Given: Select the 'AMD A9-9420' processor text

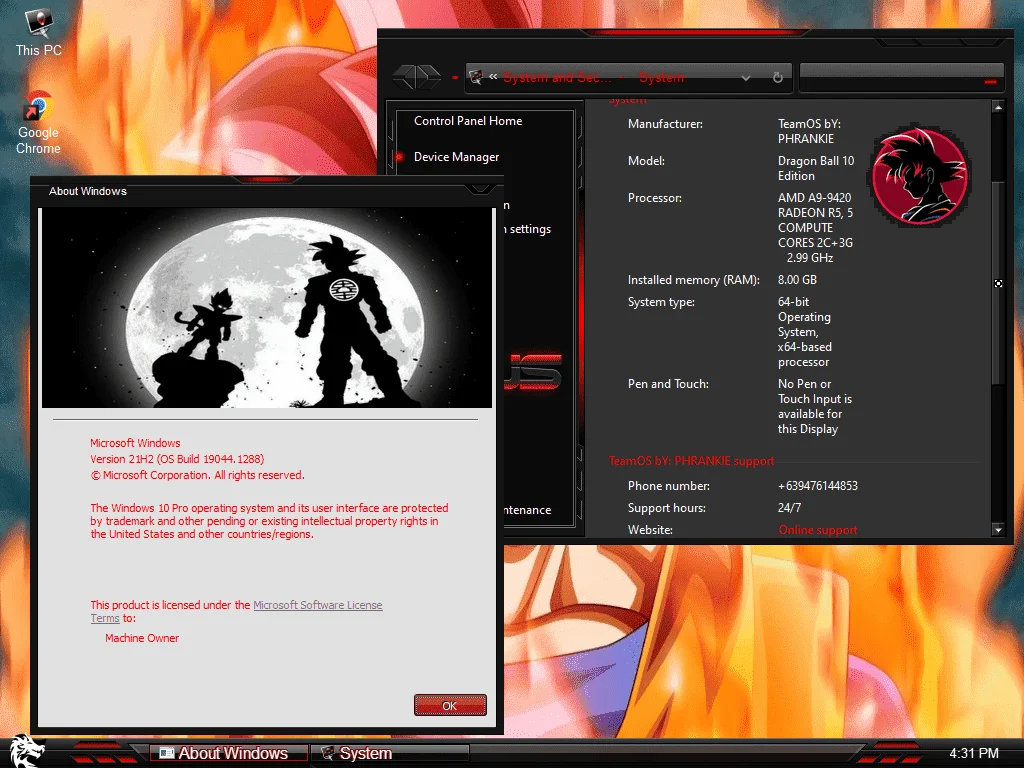Looking at the screenshot, I should click(814, 197).
